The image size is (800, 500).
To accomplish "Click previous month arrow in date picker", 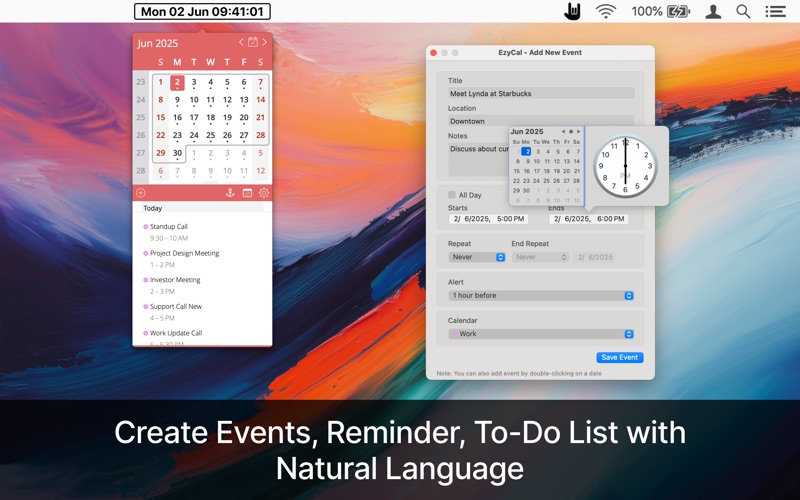I will pos(563,132).
